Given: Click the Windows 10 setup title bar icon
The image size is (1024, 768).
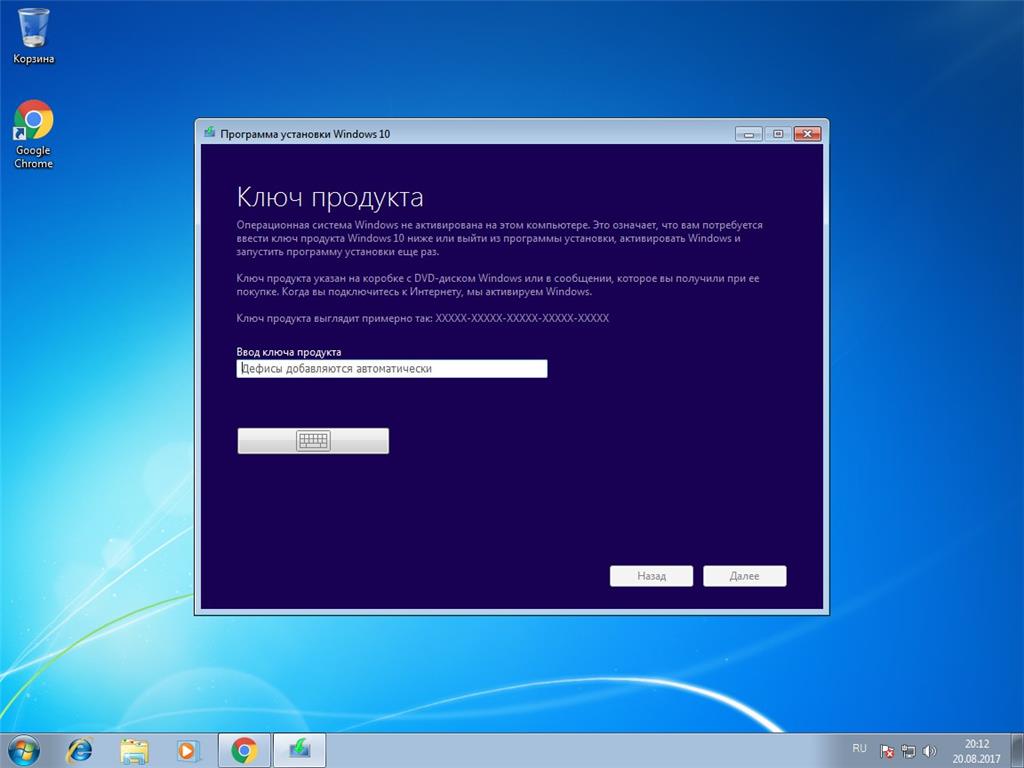Looking at the screenshot, I should (210, 133).
